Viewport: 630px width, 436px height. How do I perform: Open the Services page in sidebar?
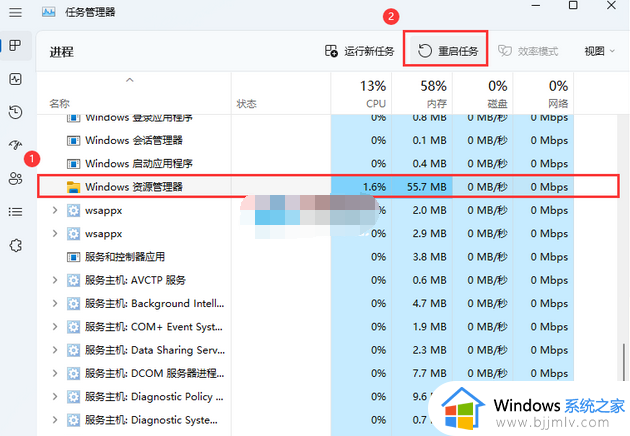[x=15, y=245]
